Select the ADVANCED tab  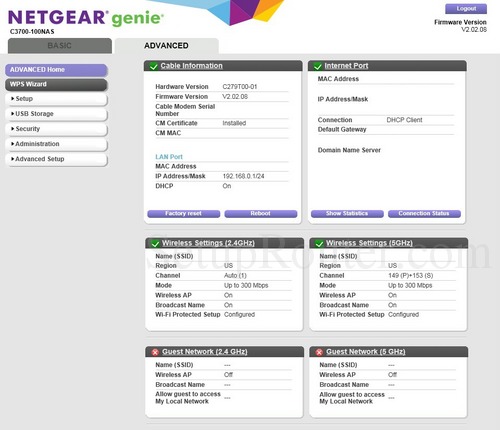167,46
